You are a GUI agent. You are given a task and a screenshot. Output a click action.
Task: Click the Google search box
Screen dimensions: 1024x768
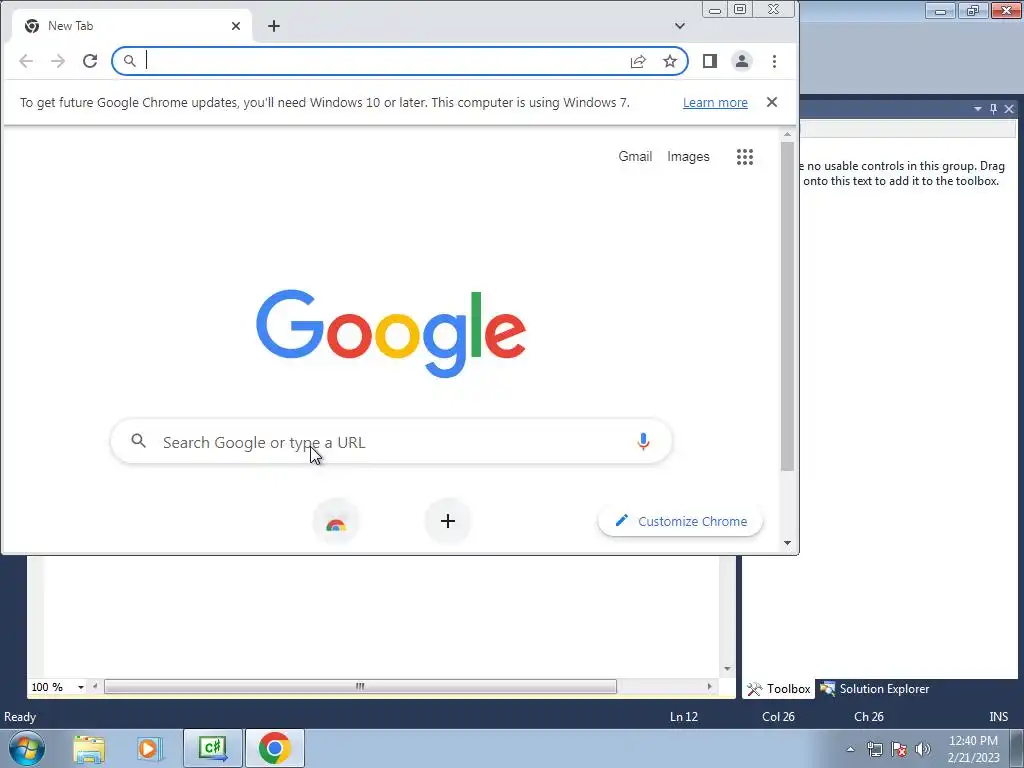coord(392,442)
